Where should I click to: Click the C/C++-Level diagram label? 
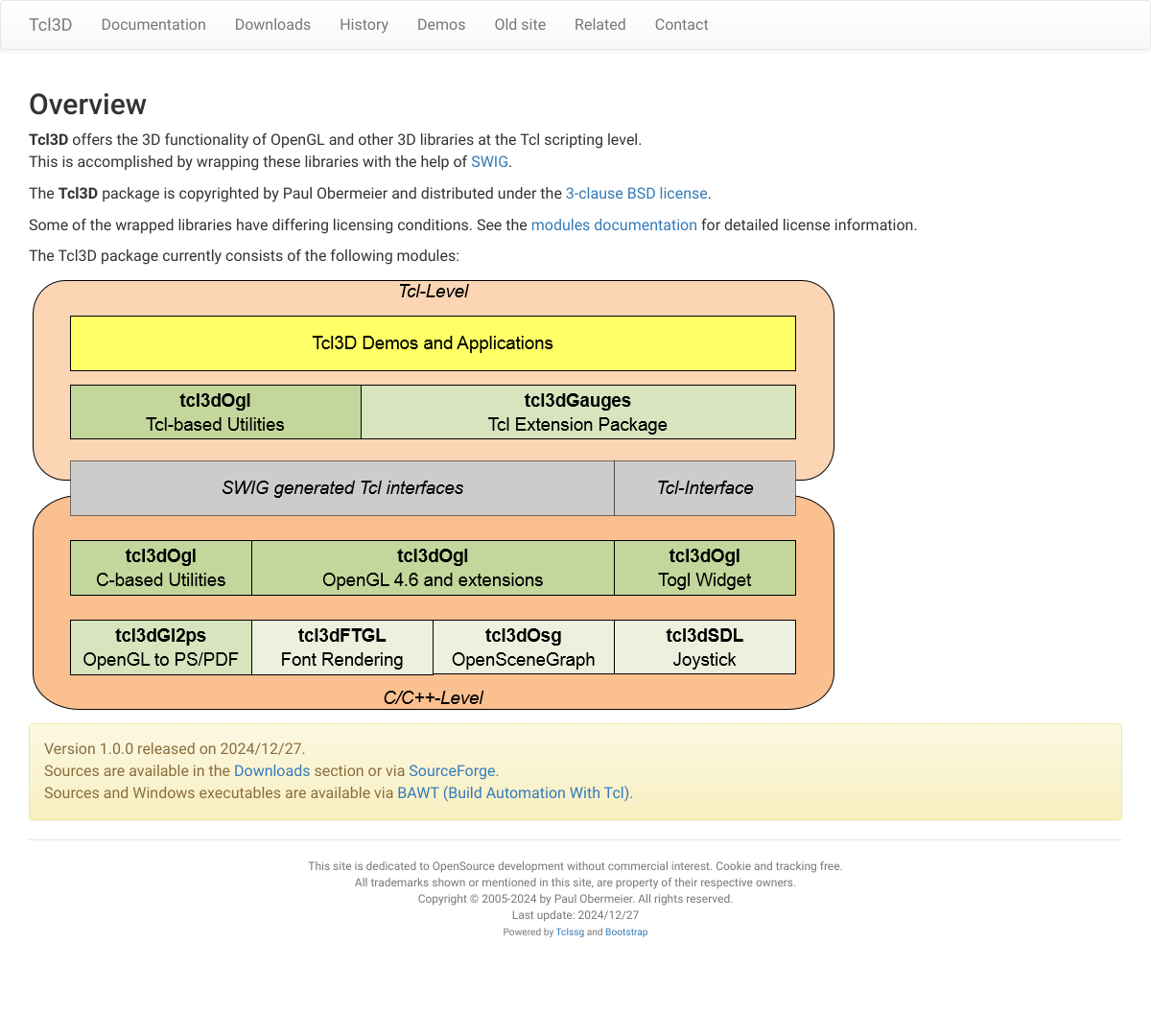(434, 698)
